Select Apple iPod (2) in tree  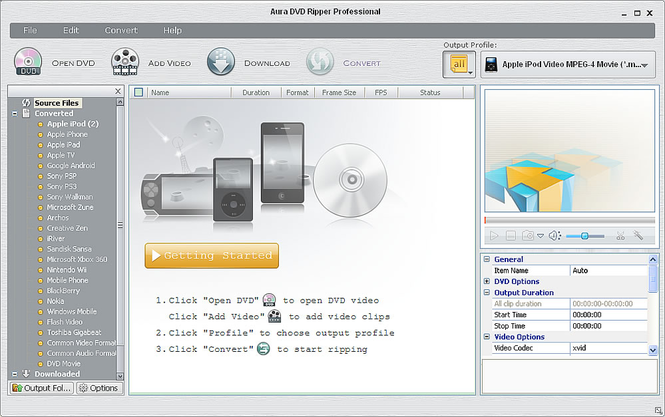[x=73, y=124]
